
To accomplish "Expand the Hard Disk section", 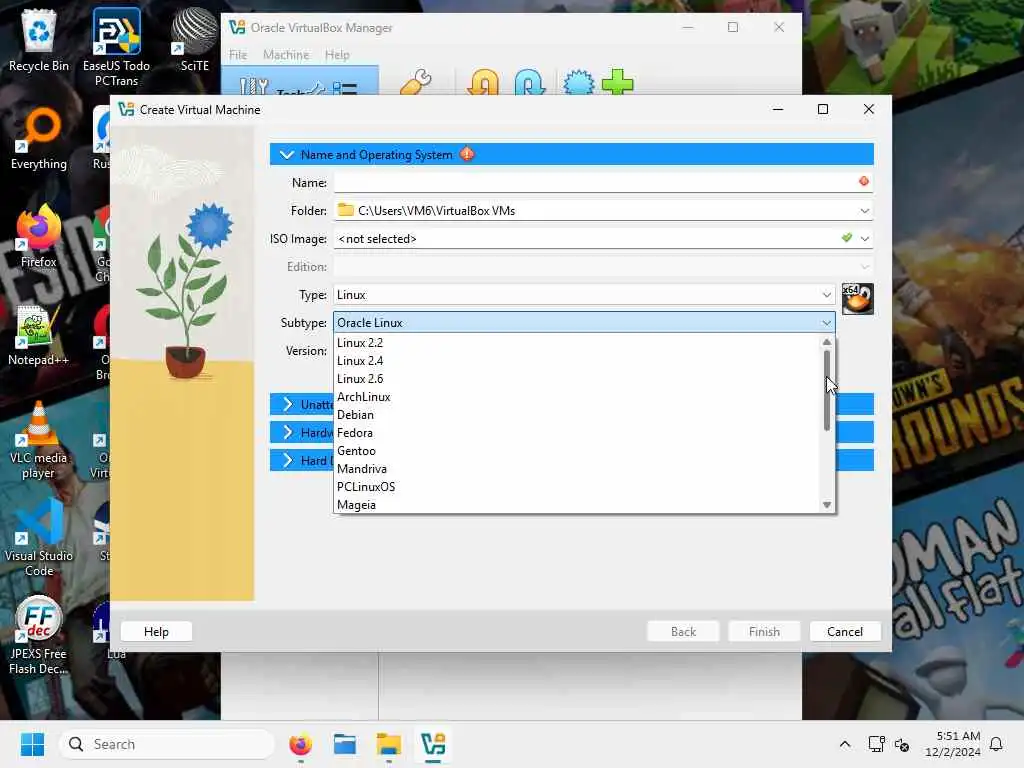I will tap(287, 460).
